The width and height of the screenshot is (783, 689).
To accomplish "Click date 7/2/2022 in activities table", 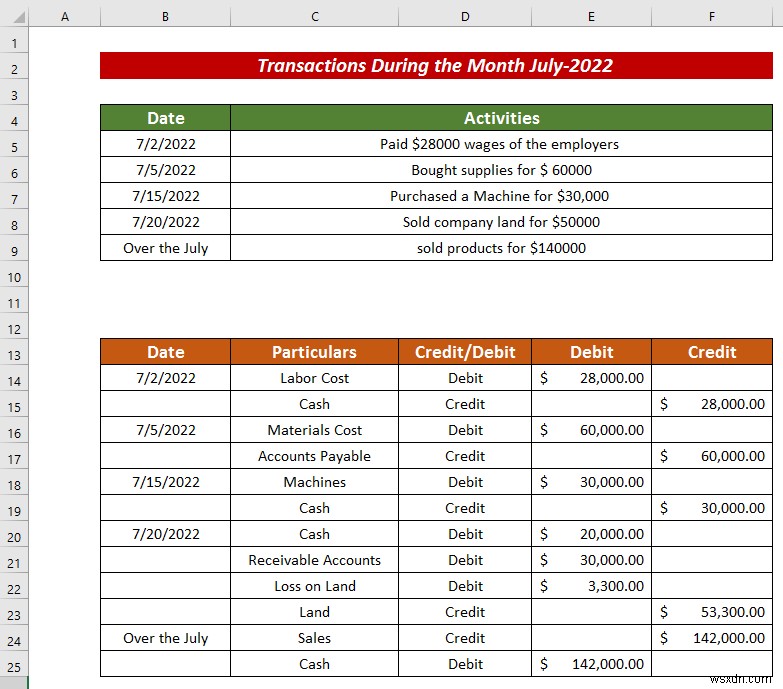I will click(165, 144).
